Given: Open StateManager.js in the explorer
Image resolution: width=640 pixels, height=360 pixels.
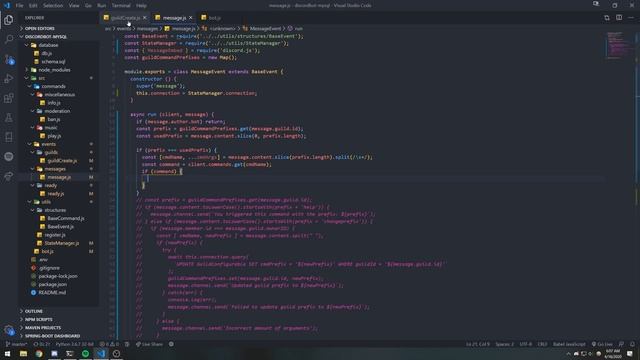Looking at the screenshot, I should (x=62, y=243).
